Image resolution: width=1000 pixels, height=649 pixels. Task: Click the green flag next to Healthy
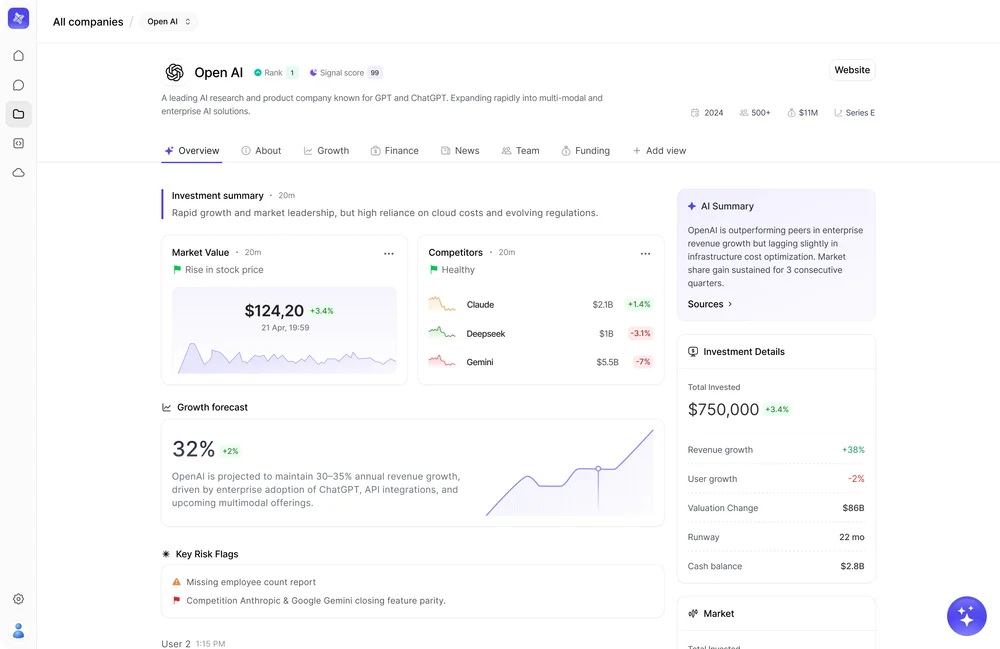434,270
